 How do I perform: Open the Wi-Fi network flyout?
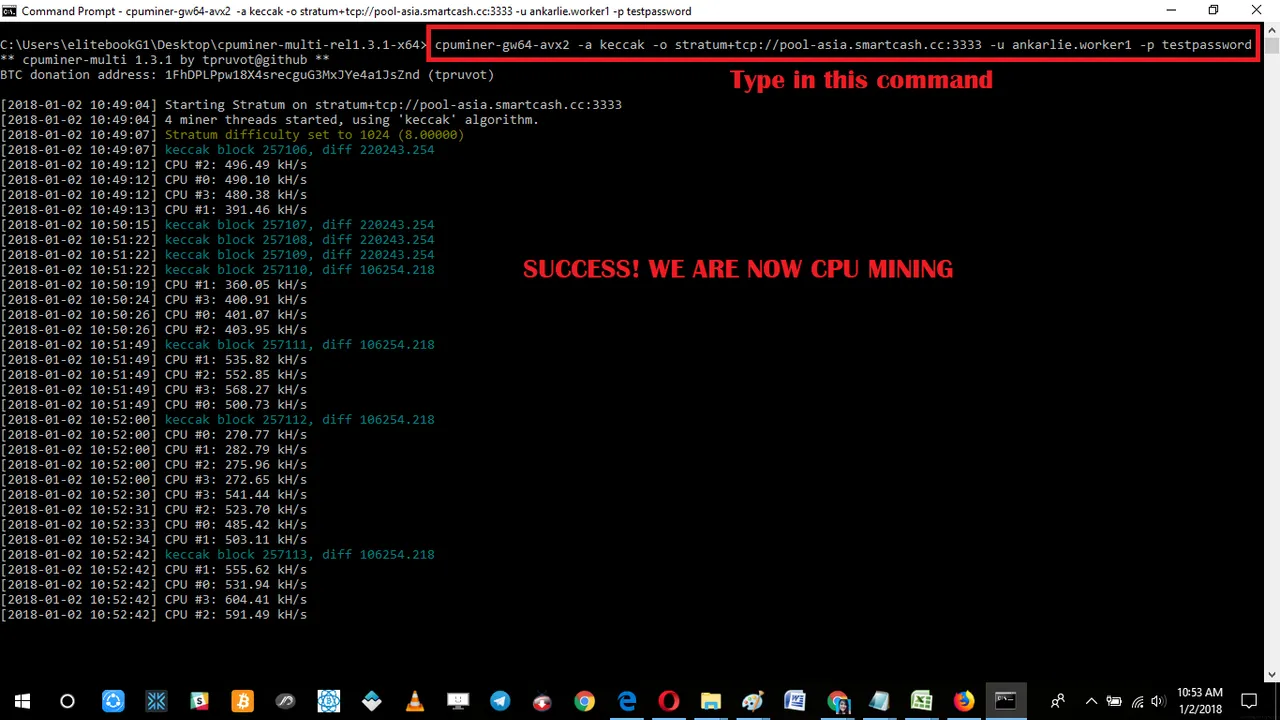click(x=1136, y=701)
